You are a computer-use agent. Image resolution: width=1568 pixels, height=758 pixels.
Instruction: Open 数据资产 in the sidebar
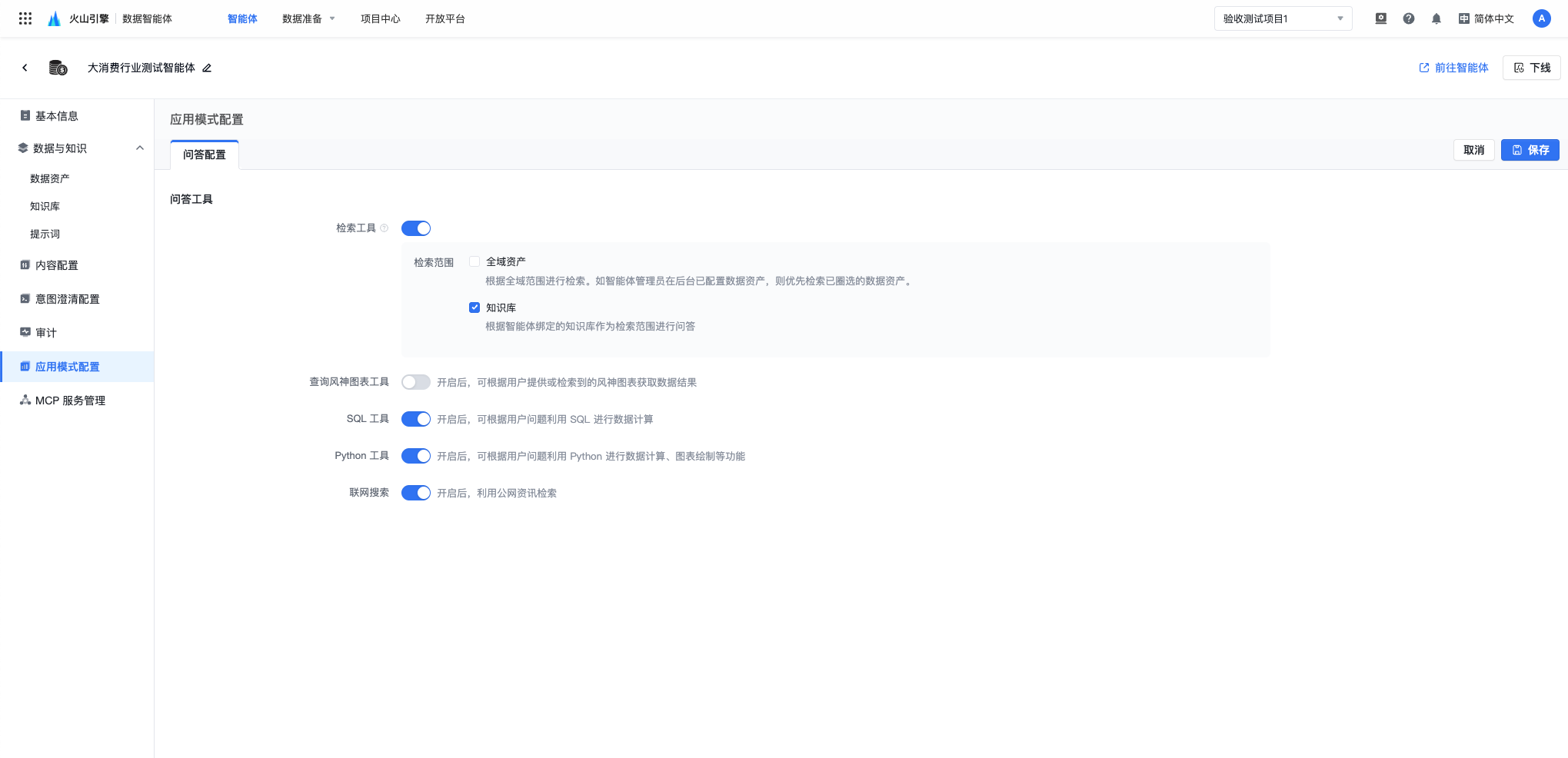click(x=50, y=178)
